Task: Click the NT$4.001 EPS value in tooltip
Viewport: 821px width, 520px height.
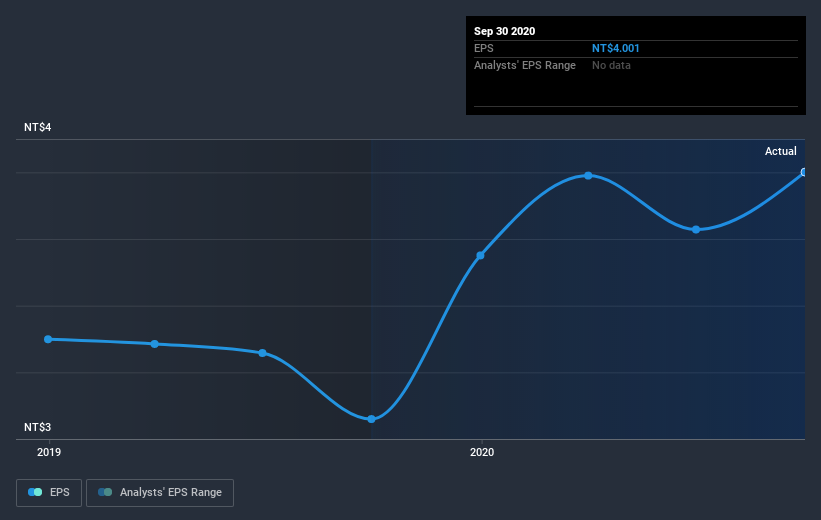Action: click(616, 48)
